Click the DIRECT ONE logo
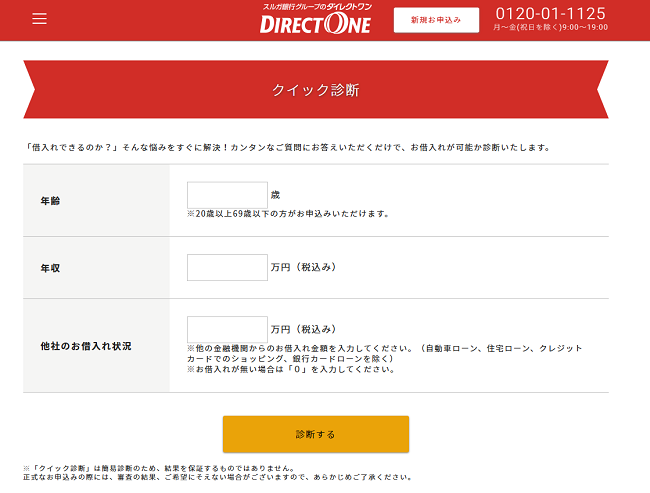650x493 pixels. point(316,19)
